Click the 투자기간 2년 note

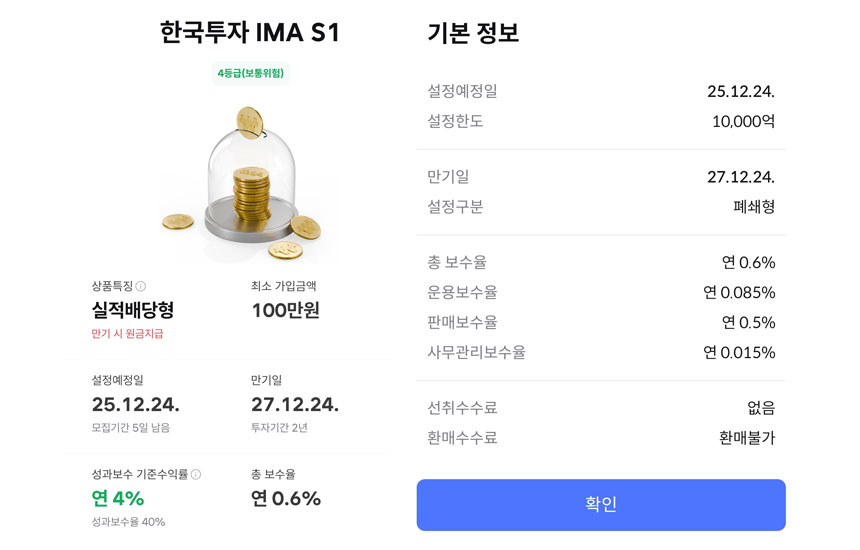(279, 428)
